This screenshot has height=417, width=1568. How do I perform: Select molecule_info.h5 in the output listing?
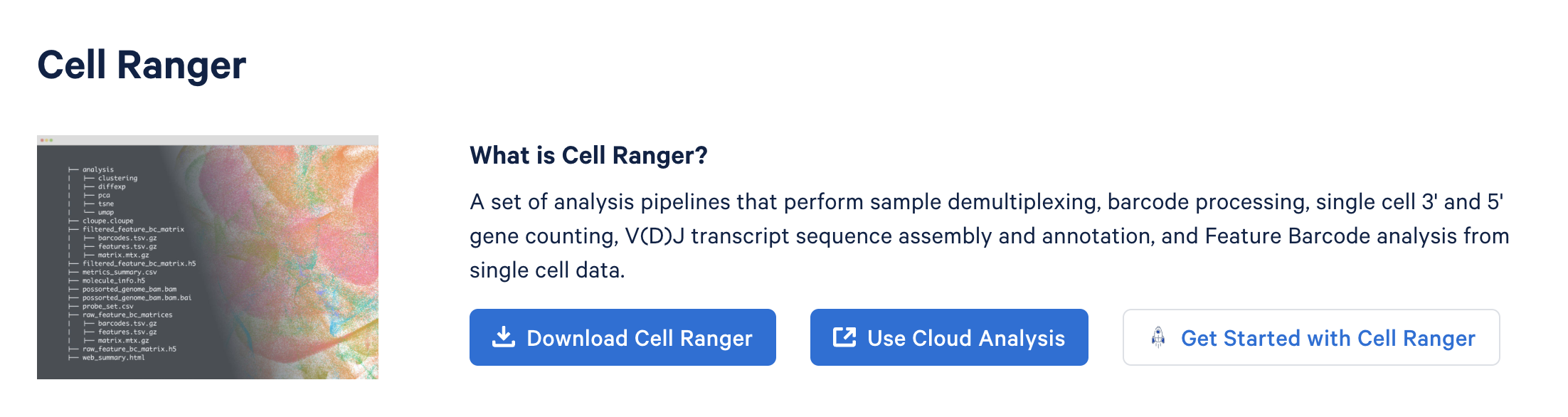(x=114, y=281)
